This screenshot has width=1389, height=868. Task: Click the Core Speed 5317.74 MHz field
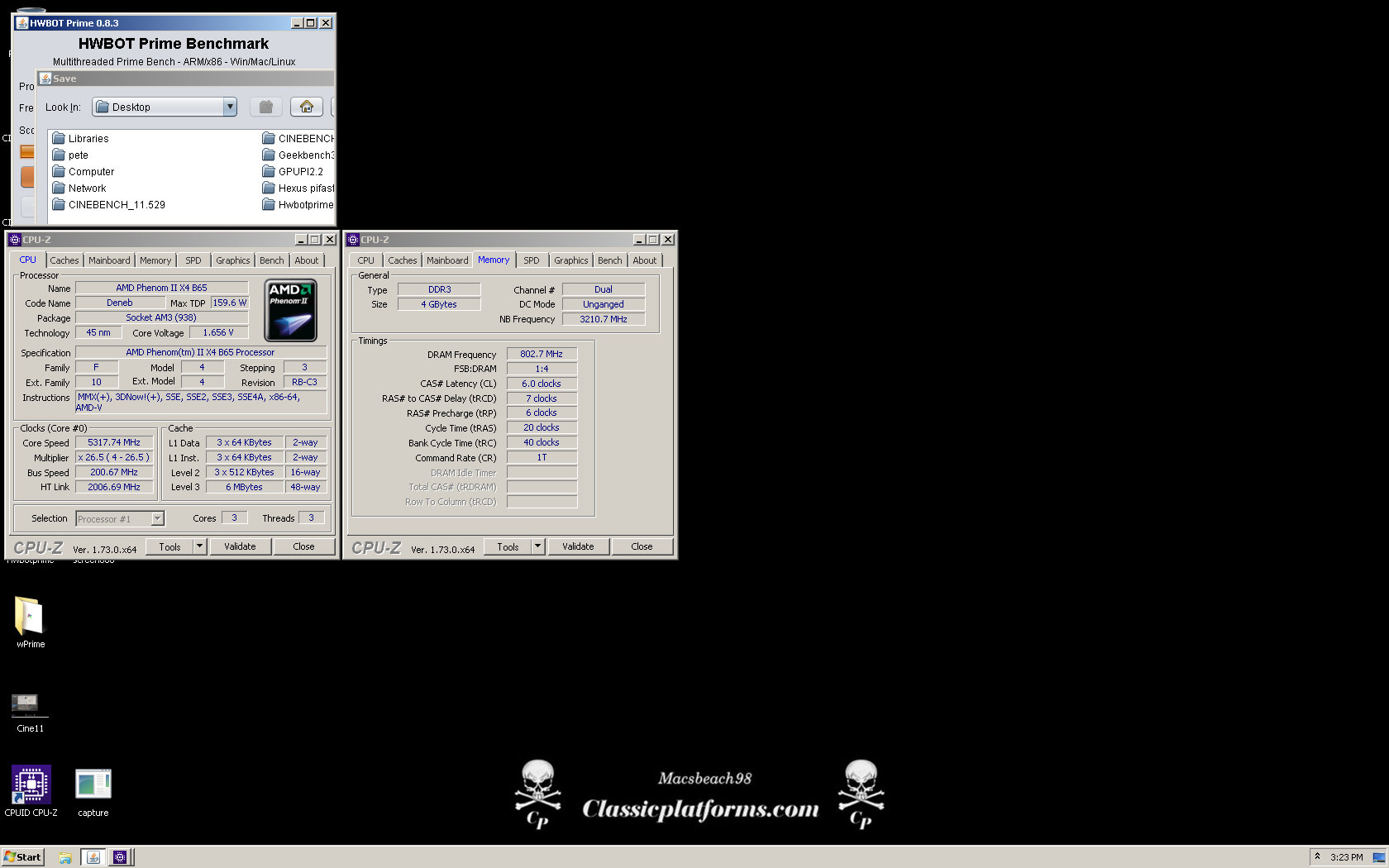click(114, 443)
